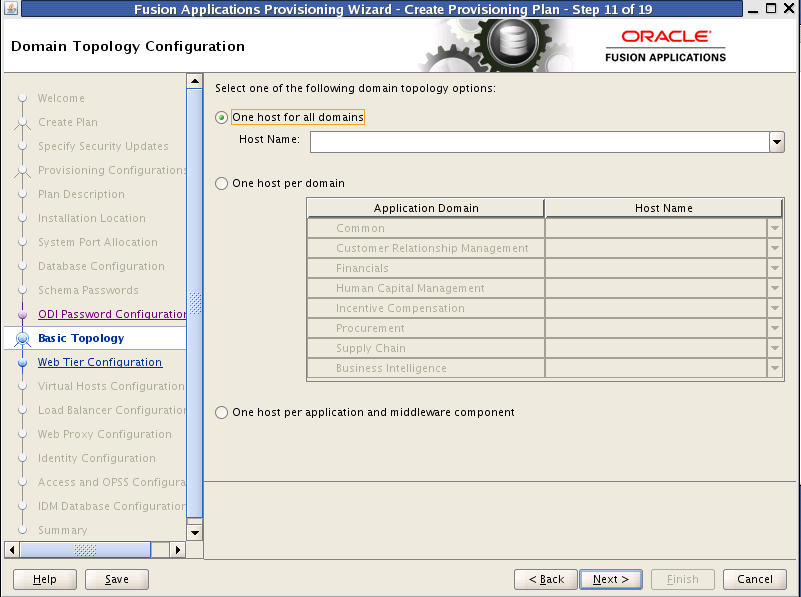The image size is (801, 597).
Task: Maximize the wizard window
Action: click(x=771, y=8)
